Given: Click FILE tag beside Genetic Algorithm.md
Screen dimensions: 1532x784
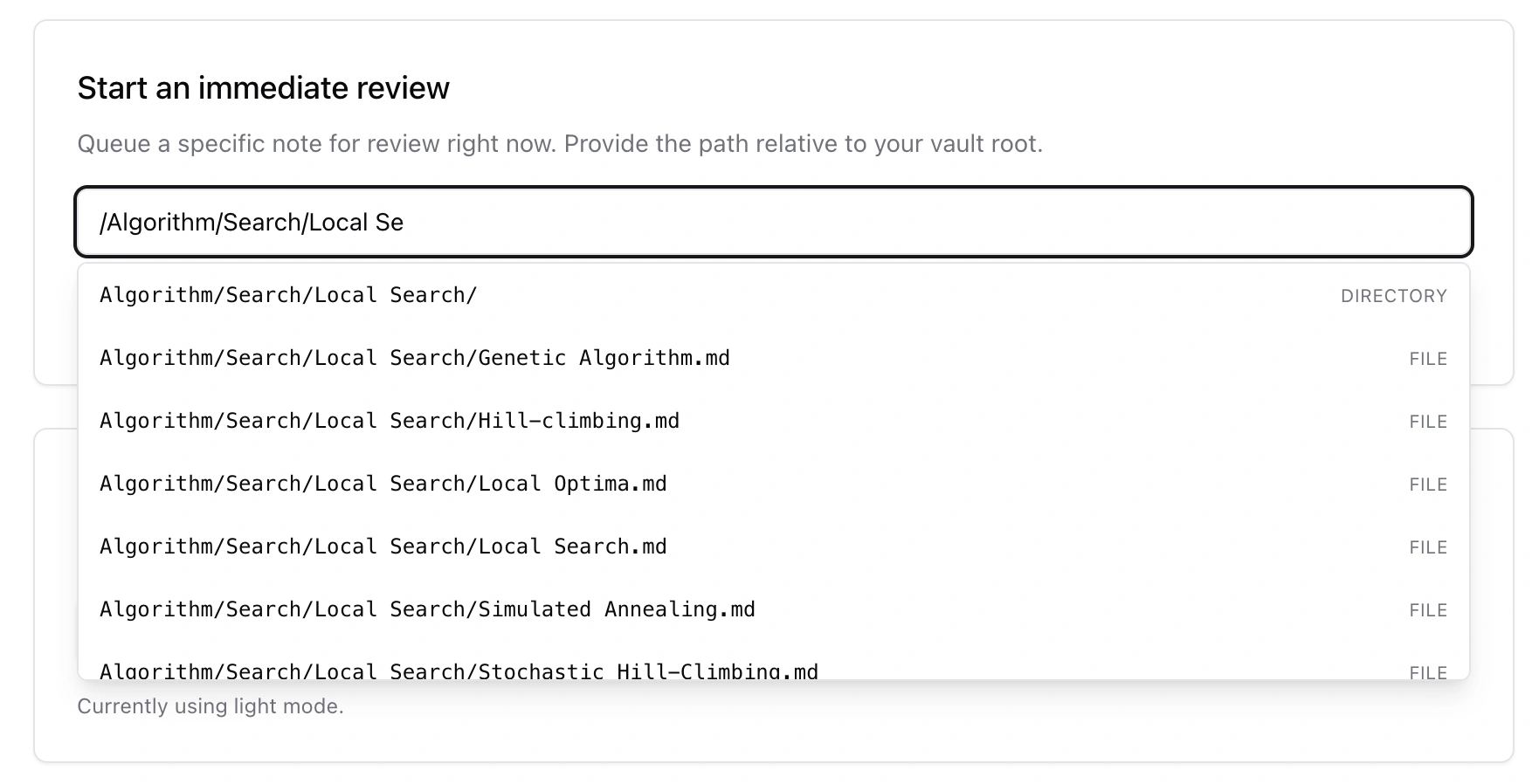Looking at the screenshot, I should coord(1428,359).
